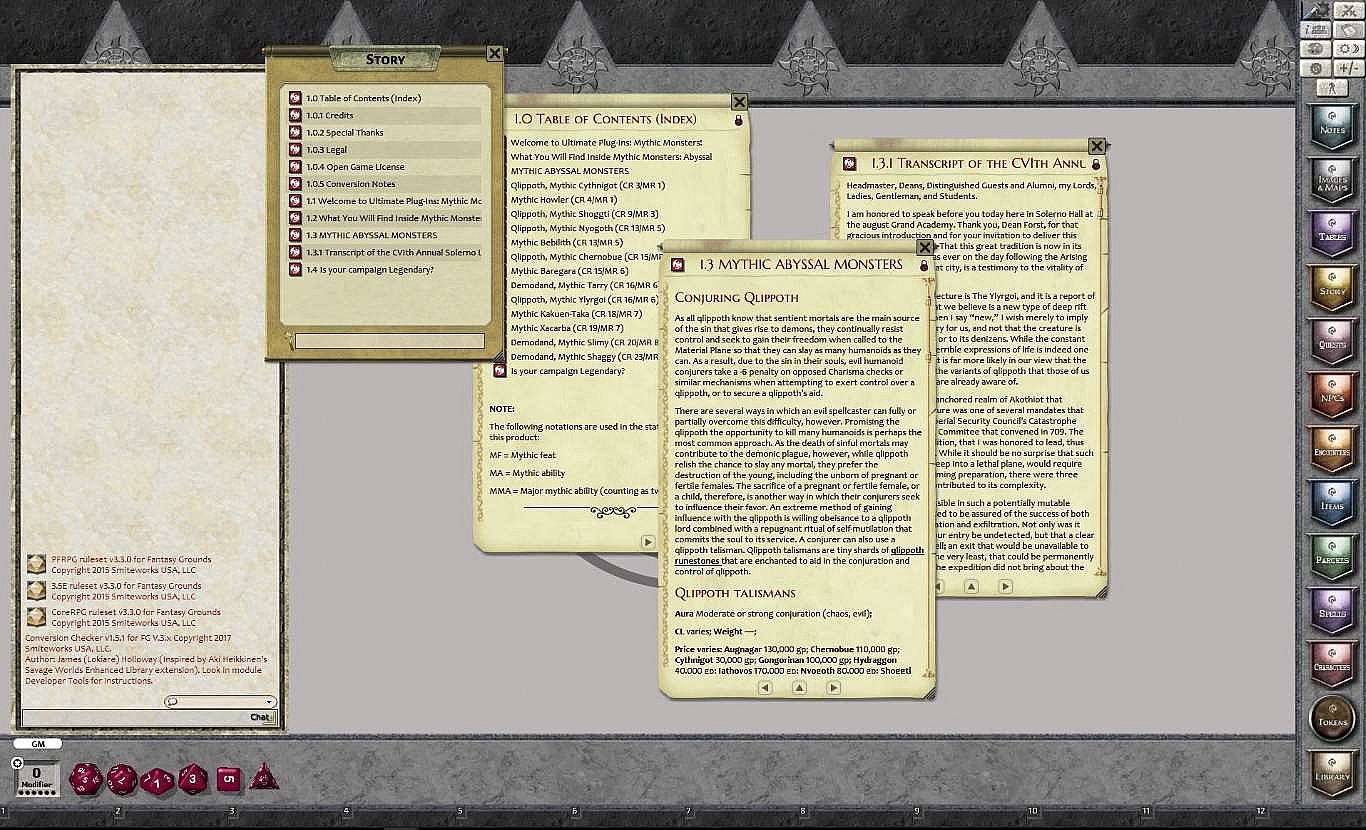This screenshot has height=830, width=1366.
Task: Click link icon in Mythic Abyssal Monsters title bar
Action: (678, 265)
